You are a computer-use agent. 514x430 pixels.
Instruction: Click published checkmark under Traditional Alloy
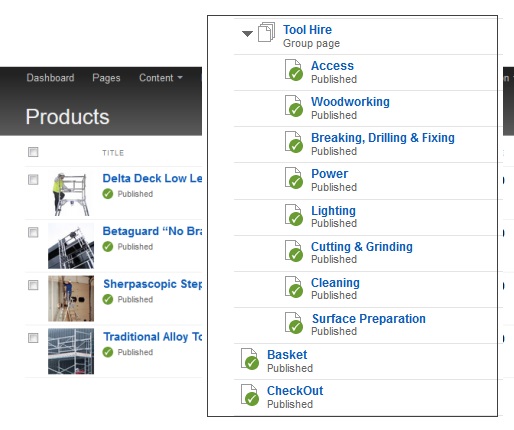pyautogui.click(x=108, y=352)
